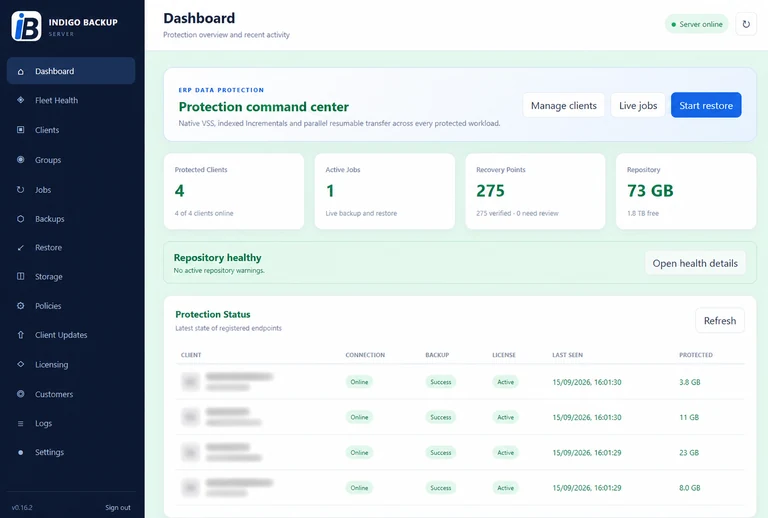Screen dimensions: 768x518
Task: Click the Client Updates upload arrow icon
Action: click(x=21, y=335)
